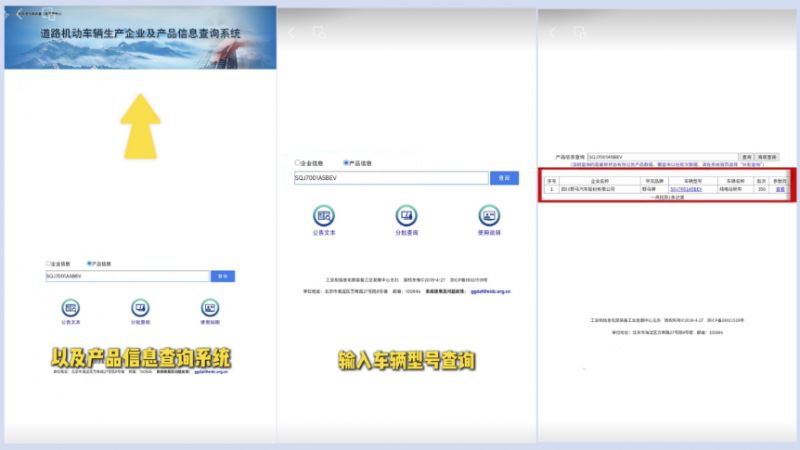Open 公告文本 icon in the left screen

pos(70,308)
